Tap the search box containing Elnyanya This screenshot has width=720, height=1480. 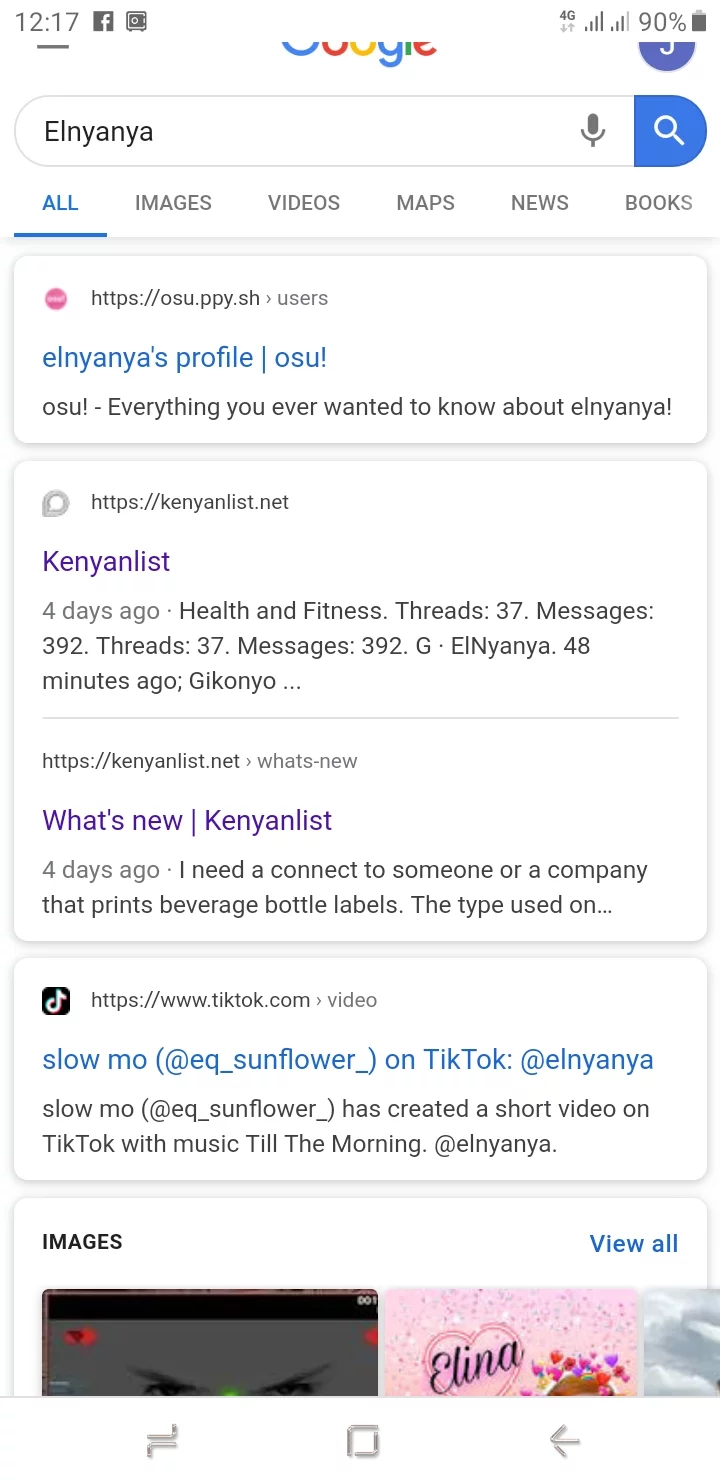300,131
